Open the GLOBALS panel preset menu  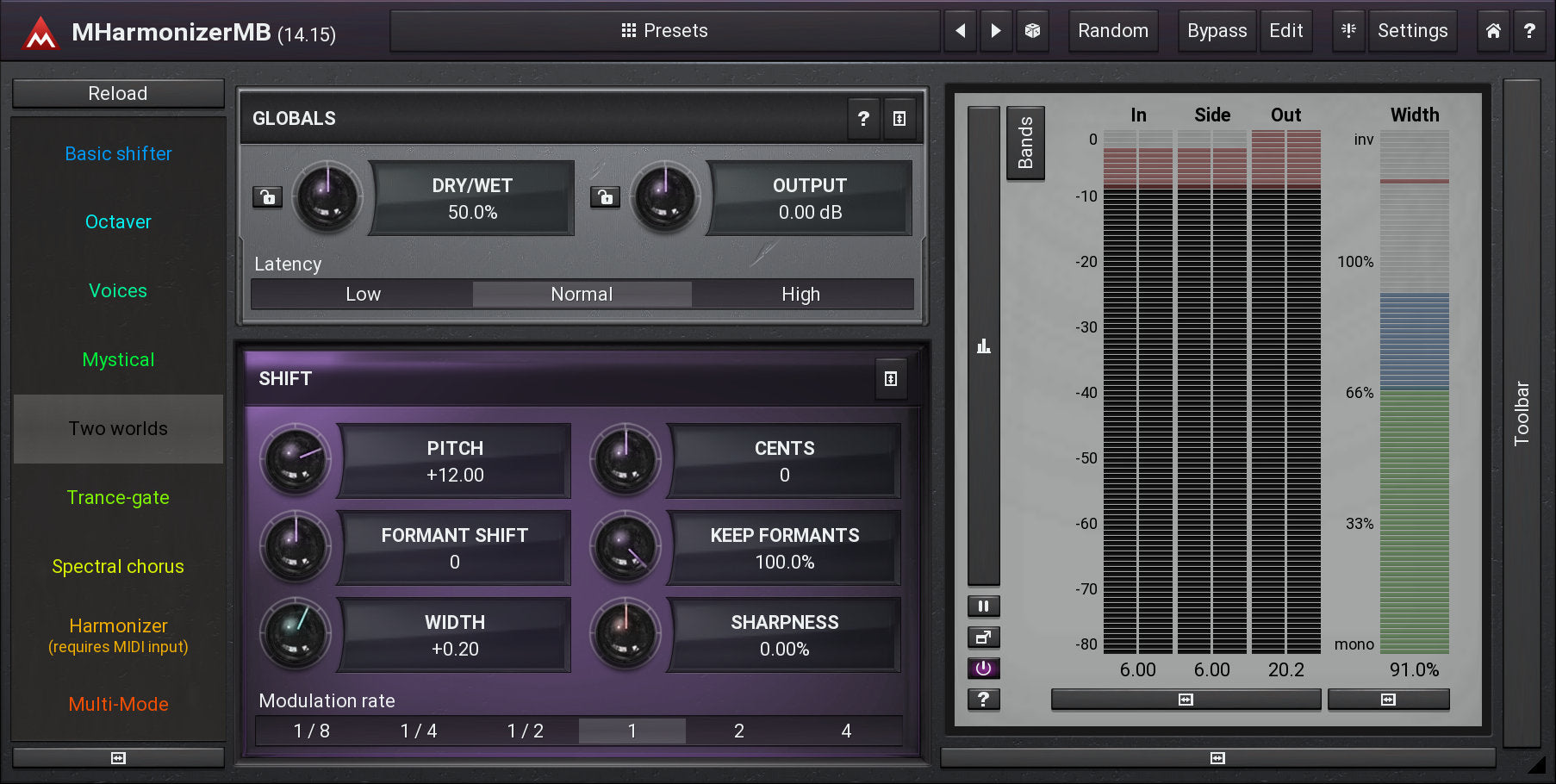(899, 119)
